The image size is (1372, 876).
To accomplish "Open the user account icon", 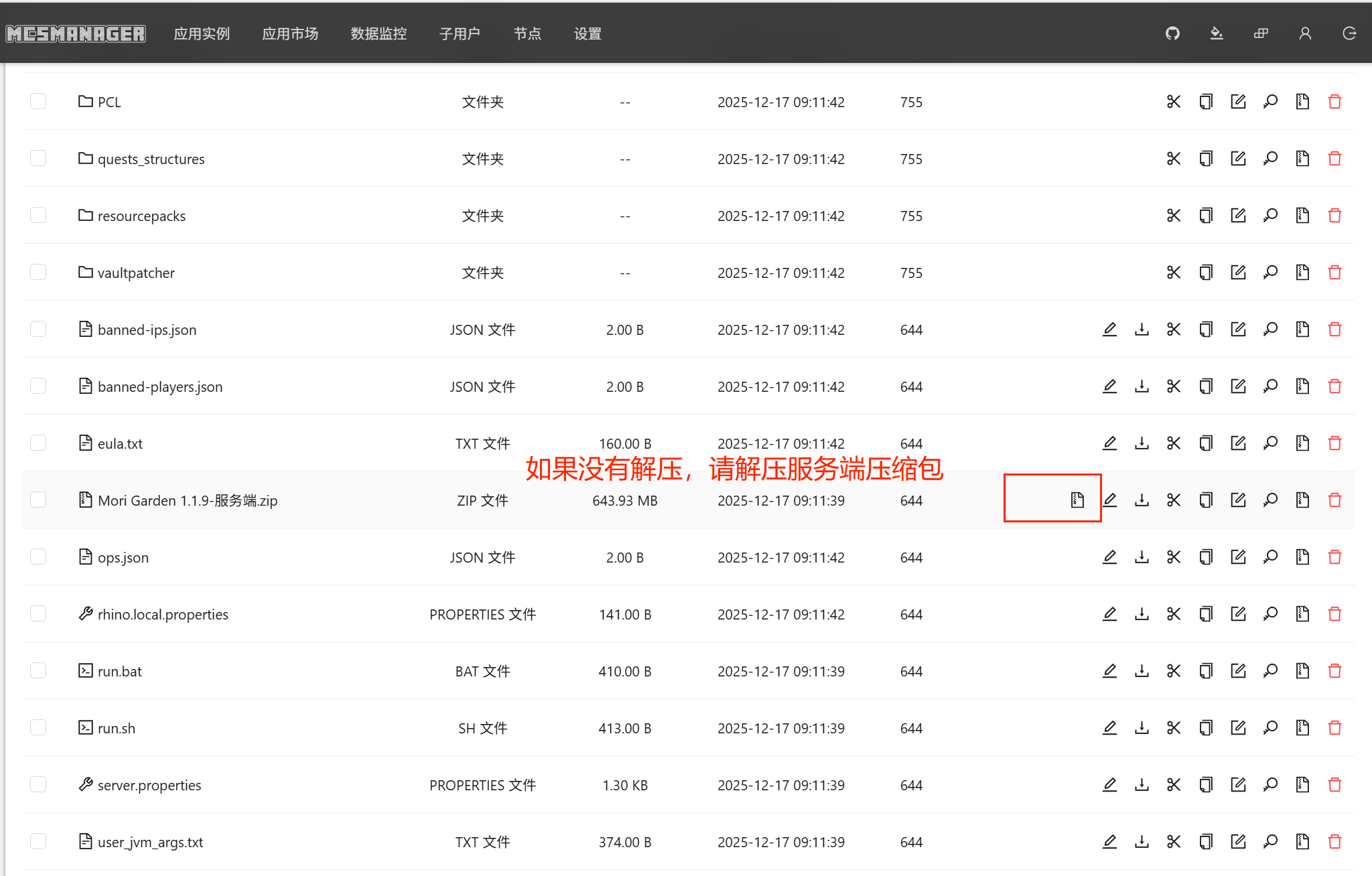I will 1305,33.
